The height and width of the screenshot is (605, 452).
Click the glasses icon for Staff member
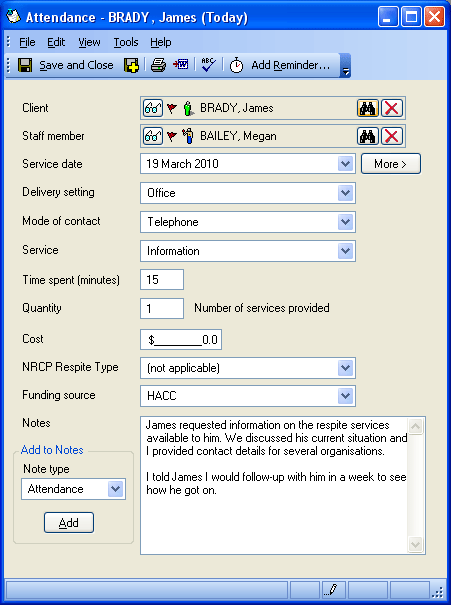153,136
